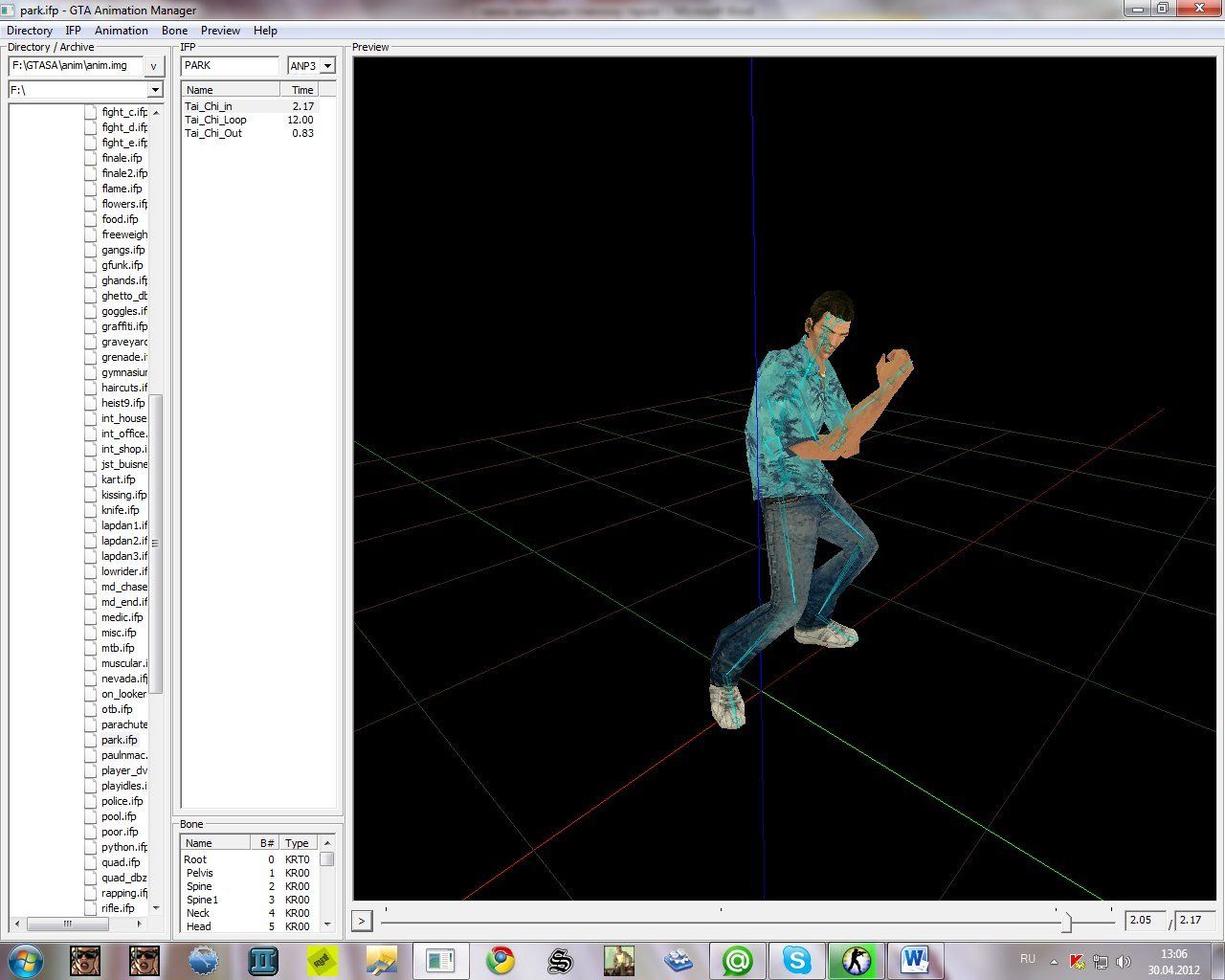Select the Head bone row
This screenshot has width=1225, height=980.
(x=250, y=926)
